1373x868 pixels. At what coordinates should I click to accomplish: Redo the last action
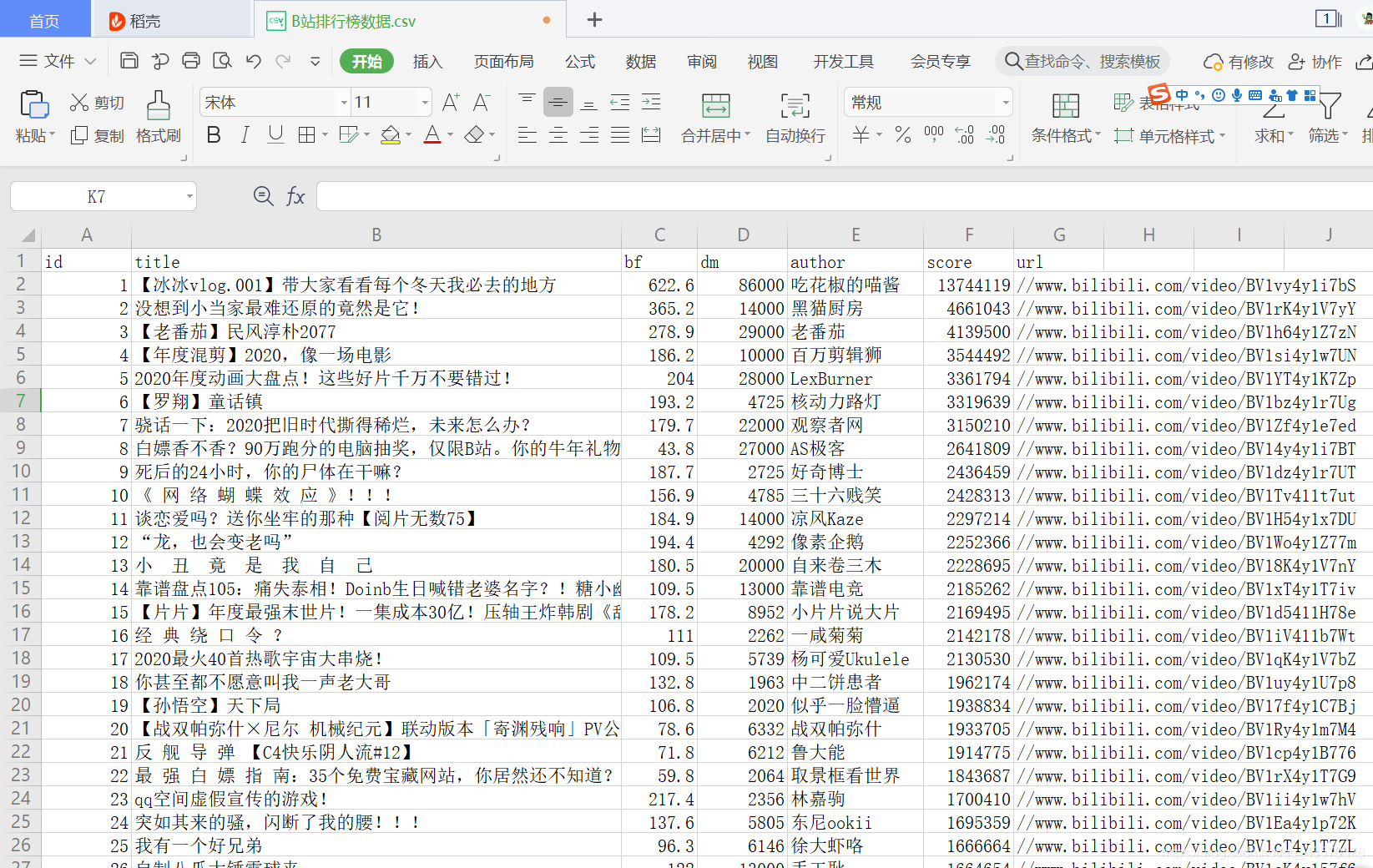[284, 61]
